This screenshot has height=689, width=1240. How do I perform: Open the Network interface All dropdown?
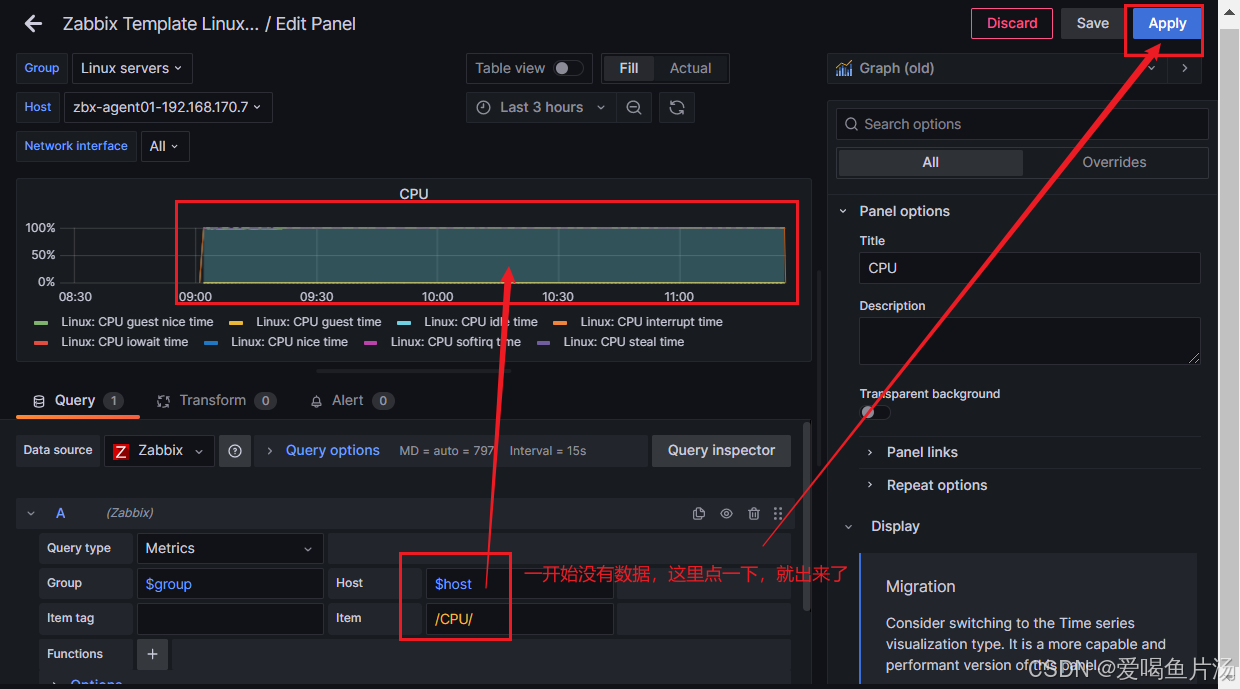coord(165,146)
